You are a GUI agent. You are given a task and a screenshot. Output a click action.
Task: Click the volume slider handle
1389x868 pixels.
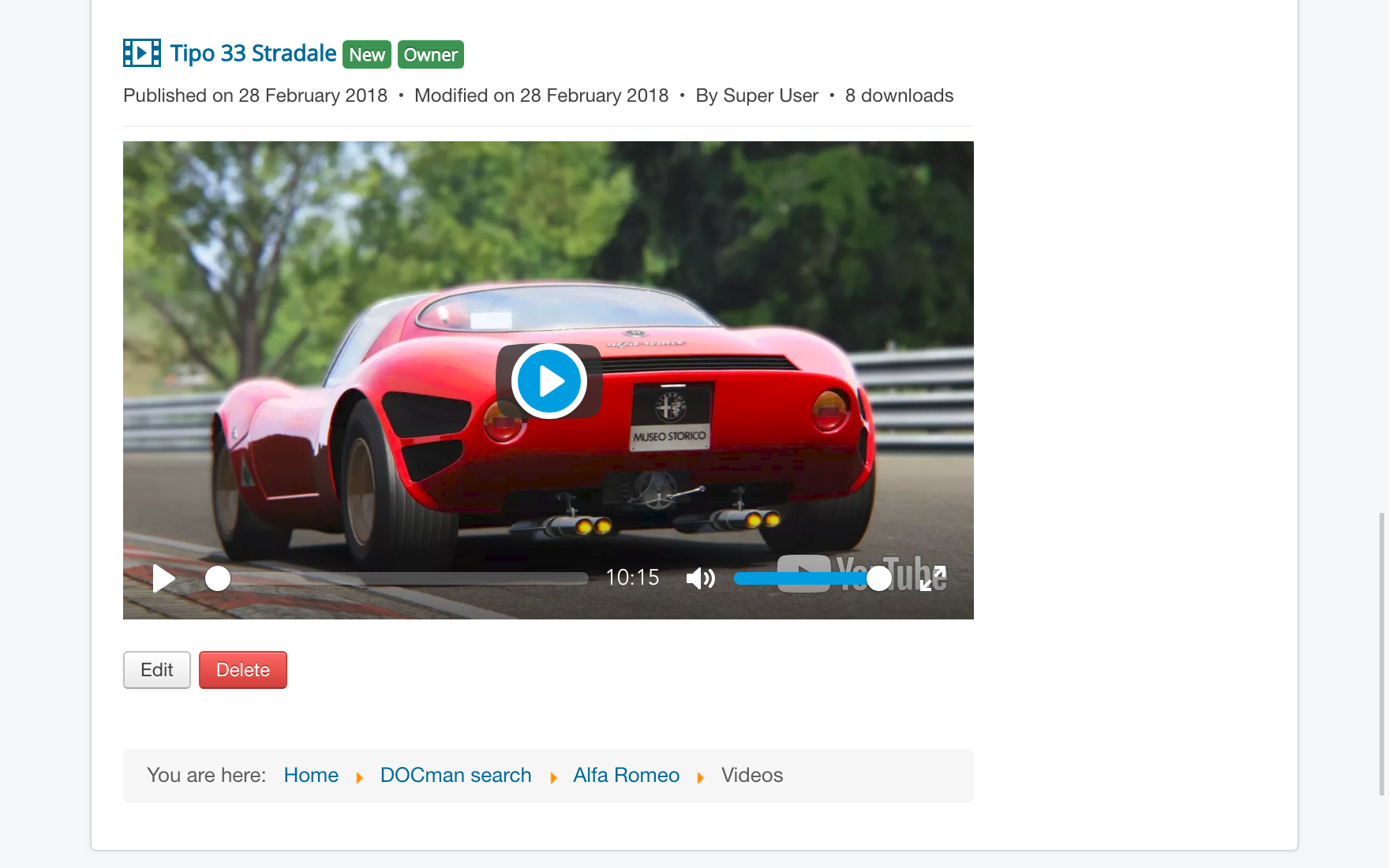[878, 578]
